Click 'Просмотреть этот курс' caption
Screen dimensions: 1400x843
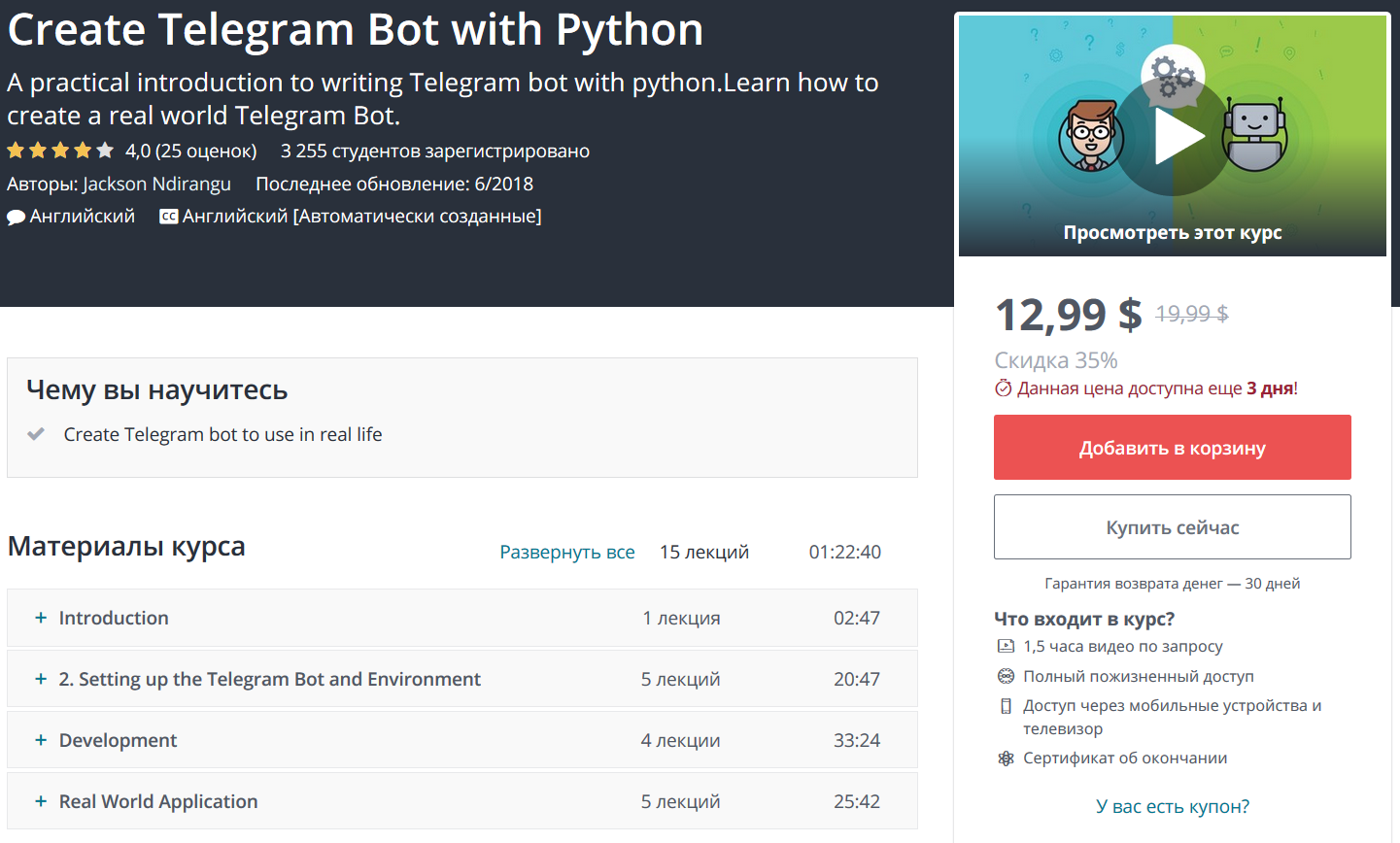pyautogui.click(x=1173, y=232)
